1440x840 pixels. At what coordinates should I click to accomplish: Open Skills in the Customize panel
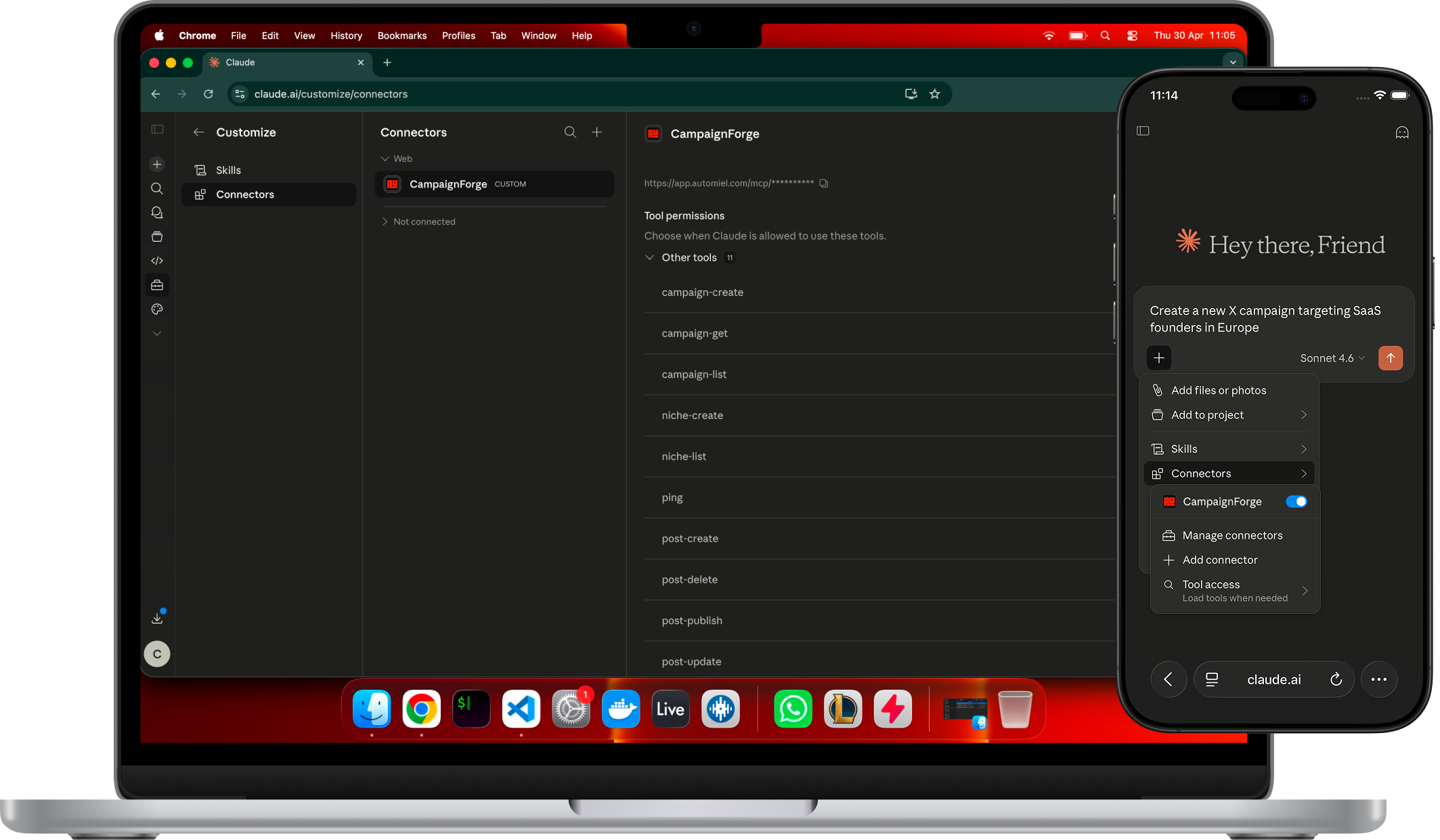269,171
